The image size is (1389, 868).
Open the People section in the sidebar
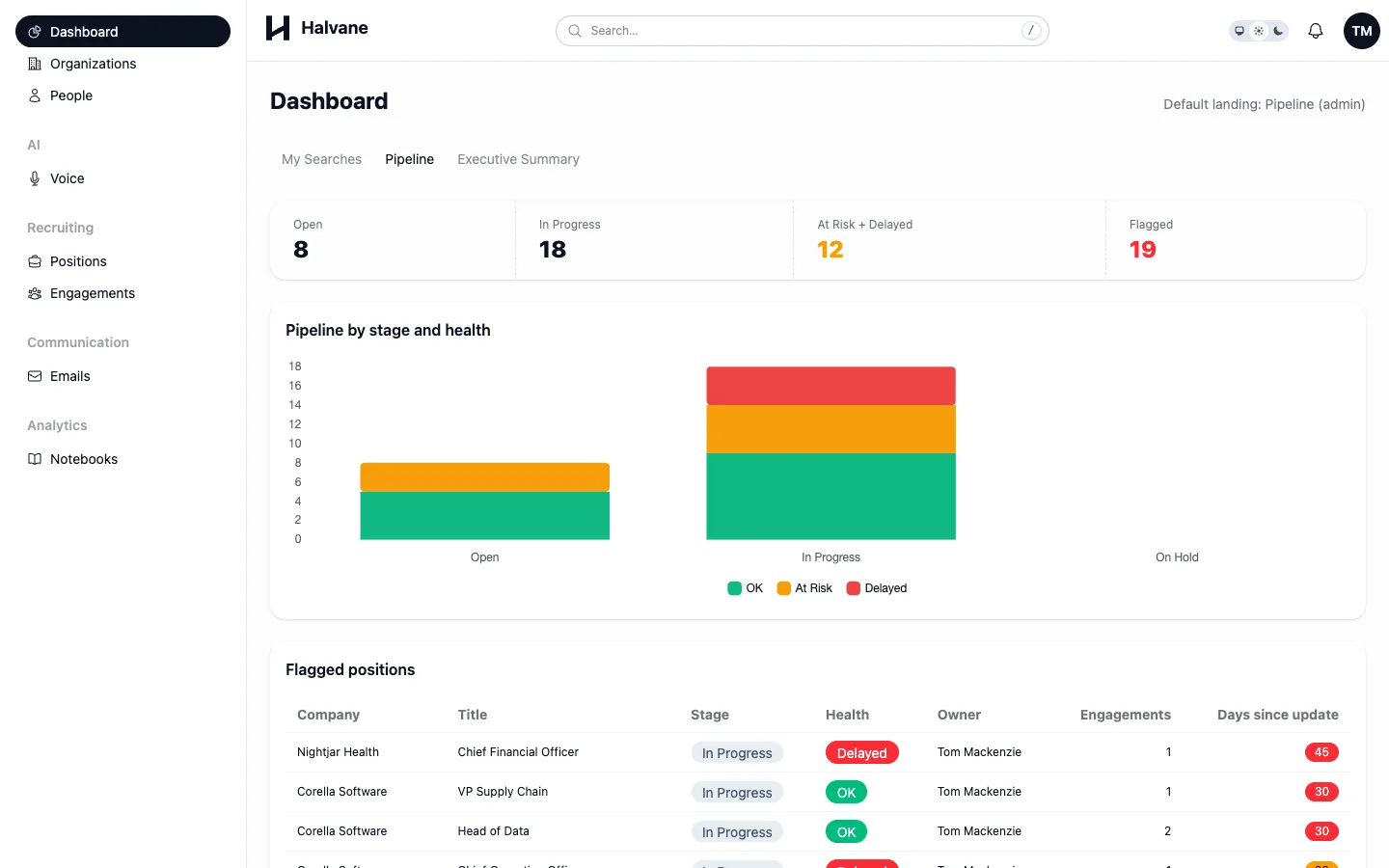123,95
